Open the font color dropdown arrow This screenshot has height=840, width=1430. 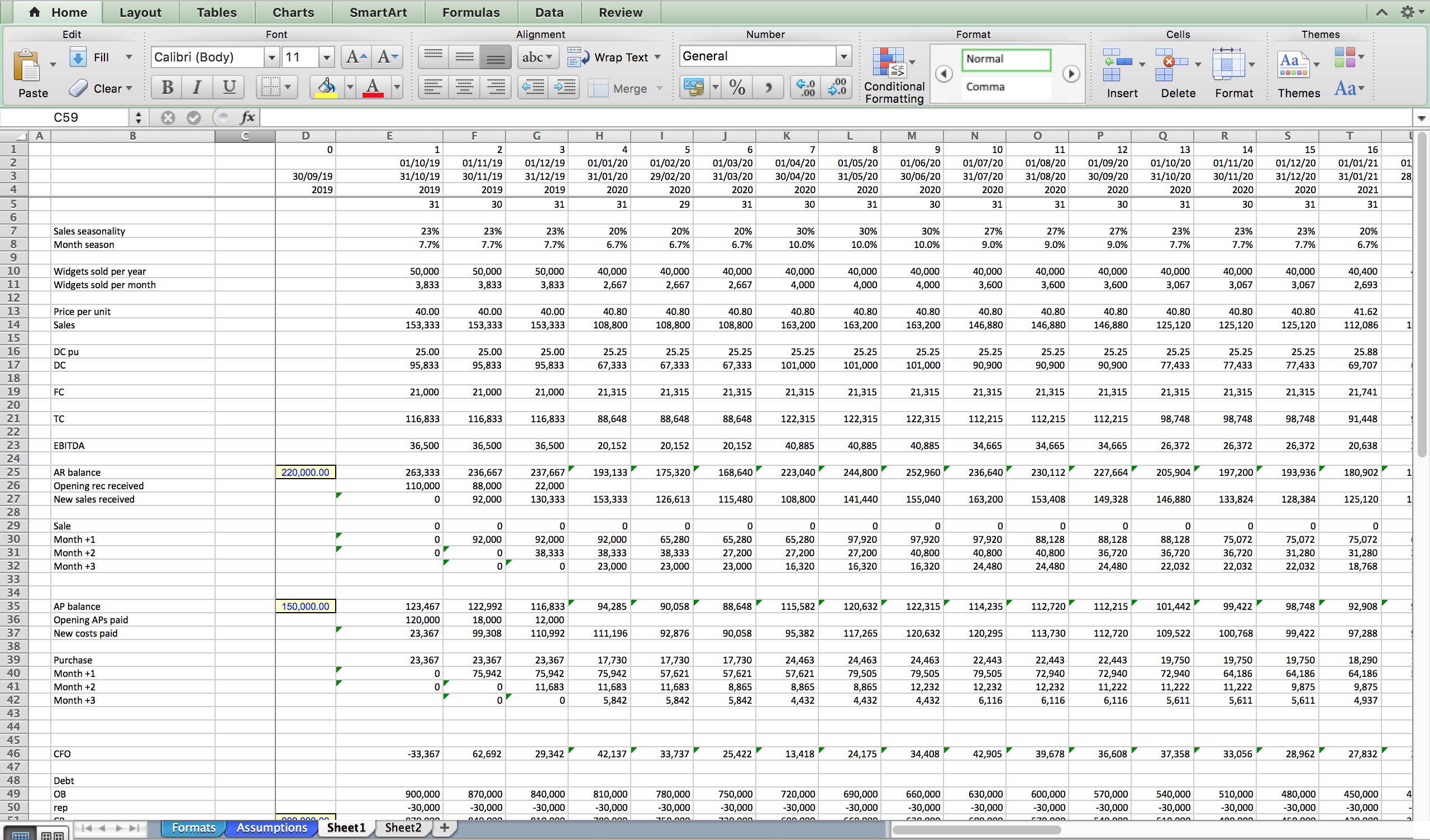[x=397, y=87]
